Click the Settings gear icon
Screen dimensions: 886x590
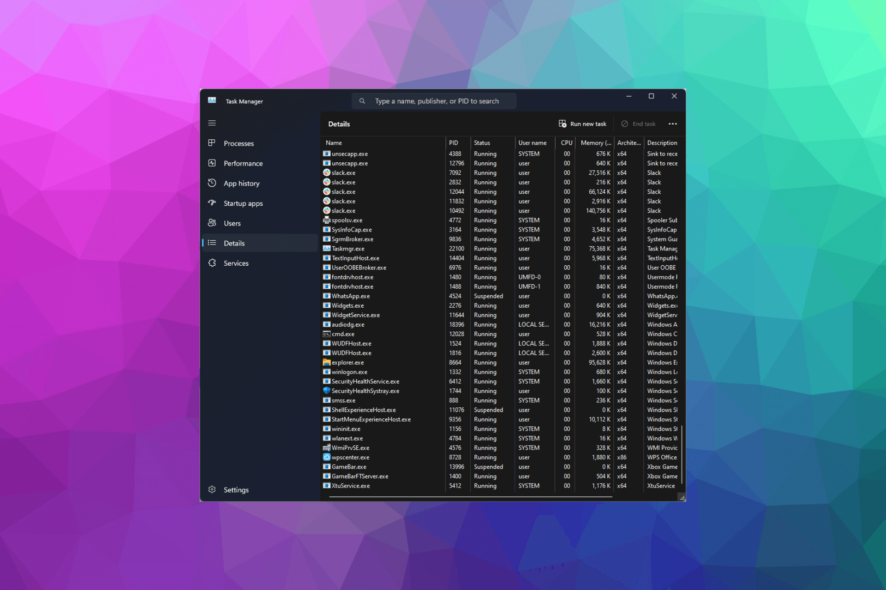click(x=212, y=489)
